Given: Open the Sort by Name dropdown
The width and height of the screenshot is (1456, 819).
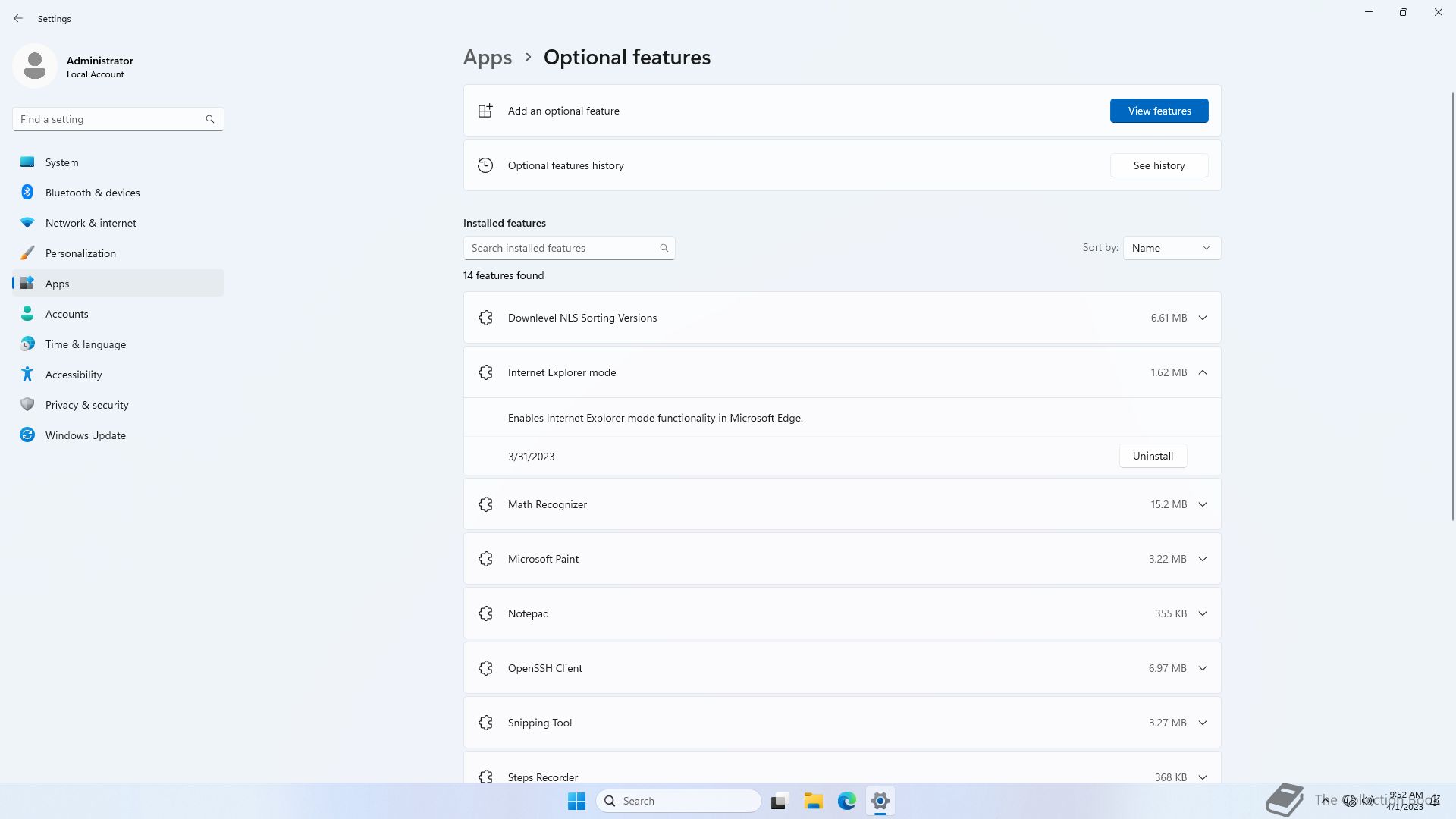Looking at the screenshot, I should (1171, 248).
